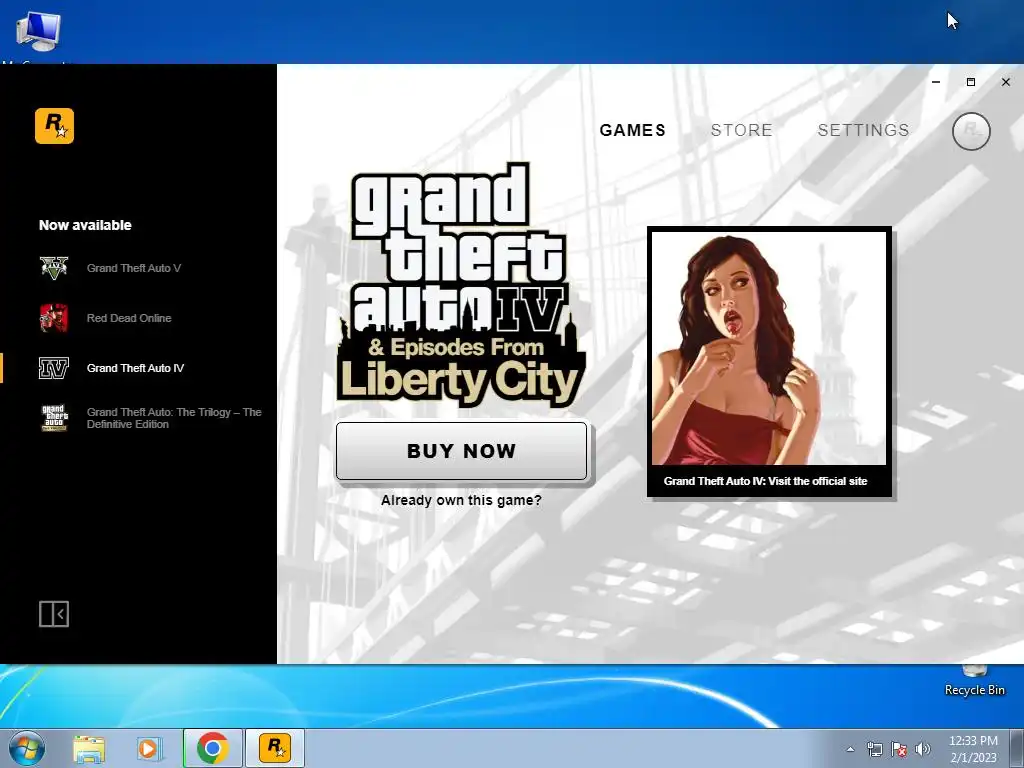Show hidden system tray icons
1024x768 pixels.
(x=850, y=749)
